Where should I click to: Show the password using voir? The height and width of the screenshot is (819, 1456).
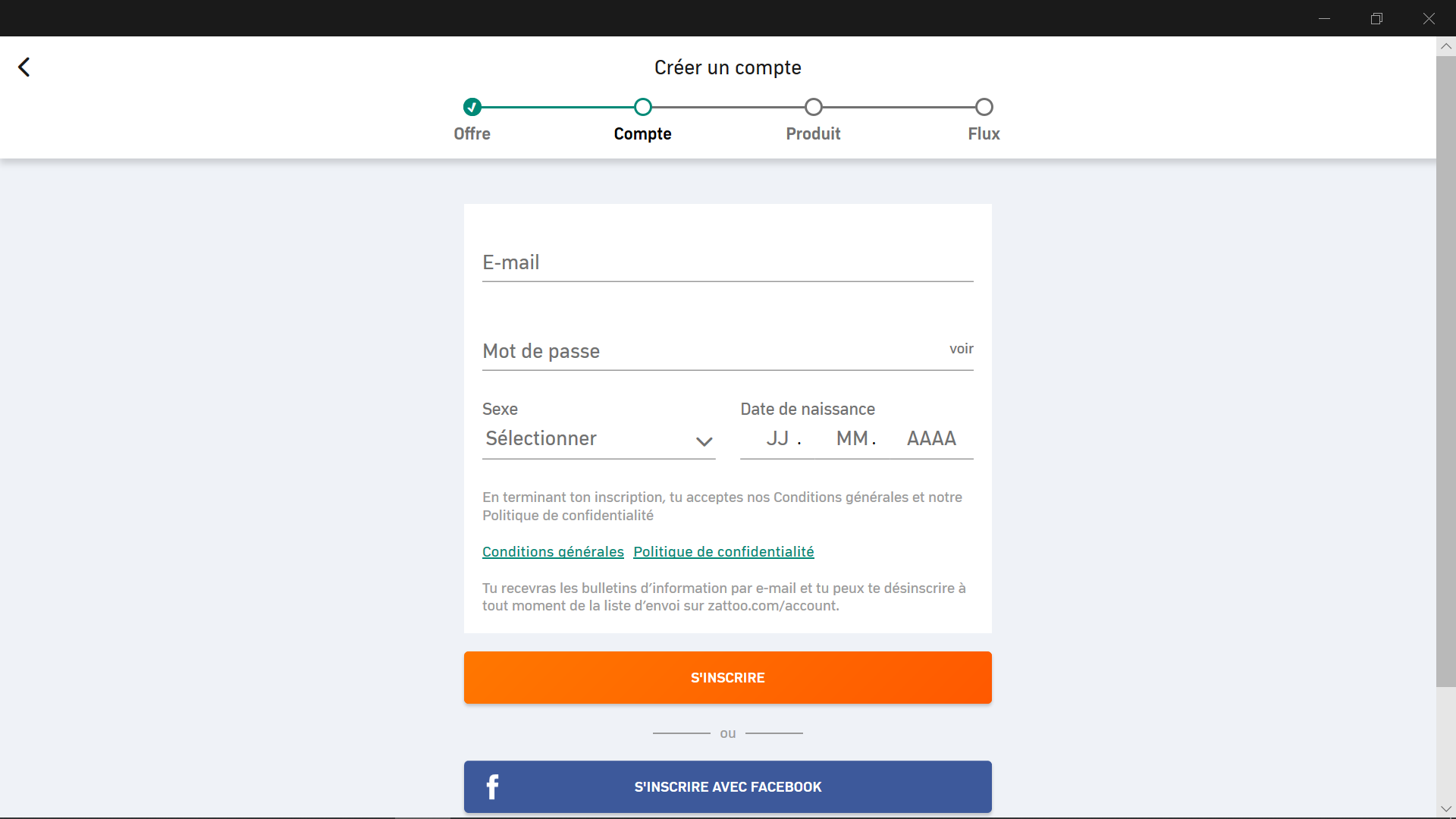tap(961, 349)
